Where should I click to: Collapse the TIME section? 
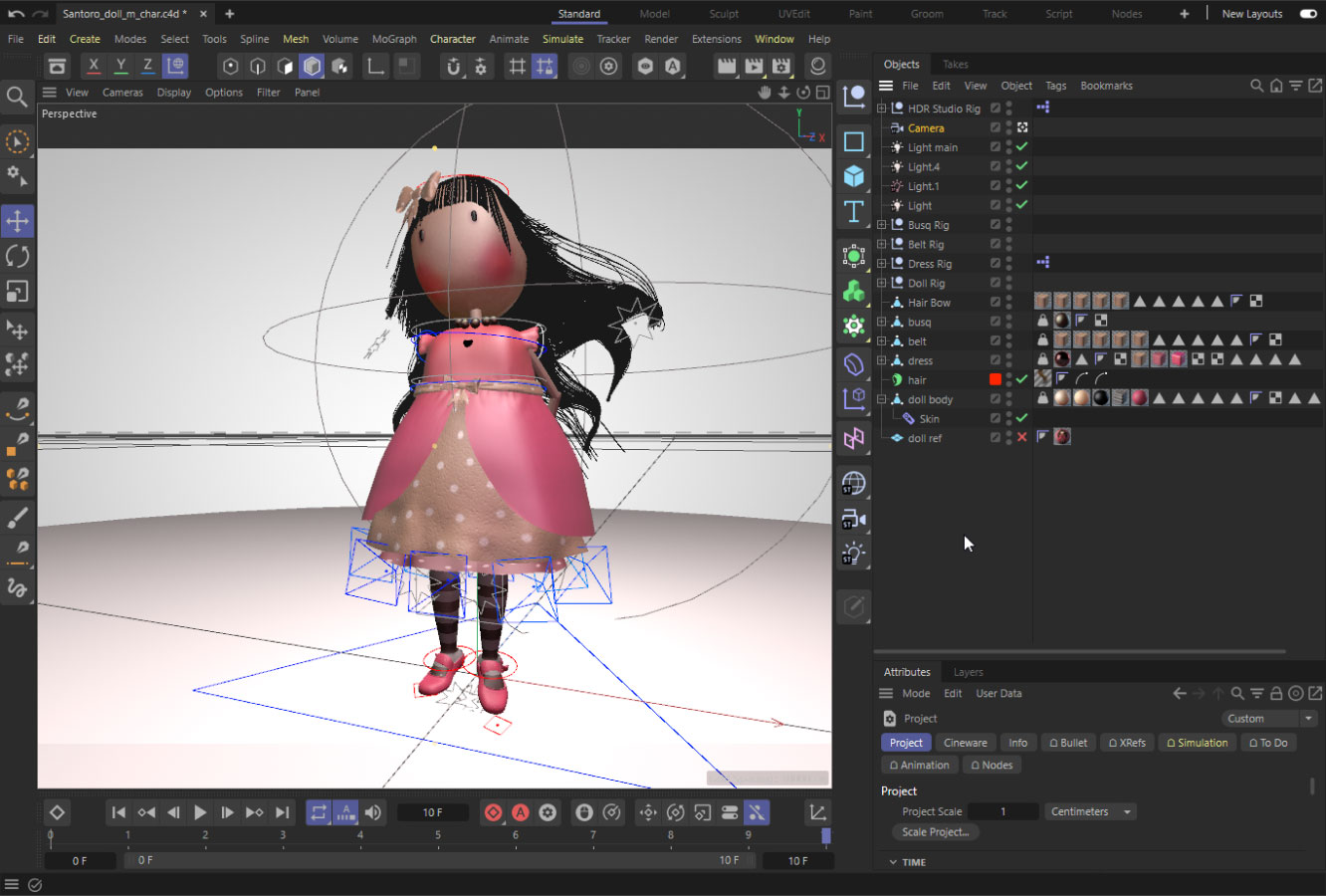(893, 862)
